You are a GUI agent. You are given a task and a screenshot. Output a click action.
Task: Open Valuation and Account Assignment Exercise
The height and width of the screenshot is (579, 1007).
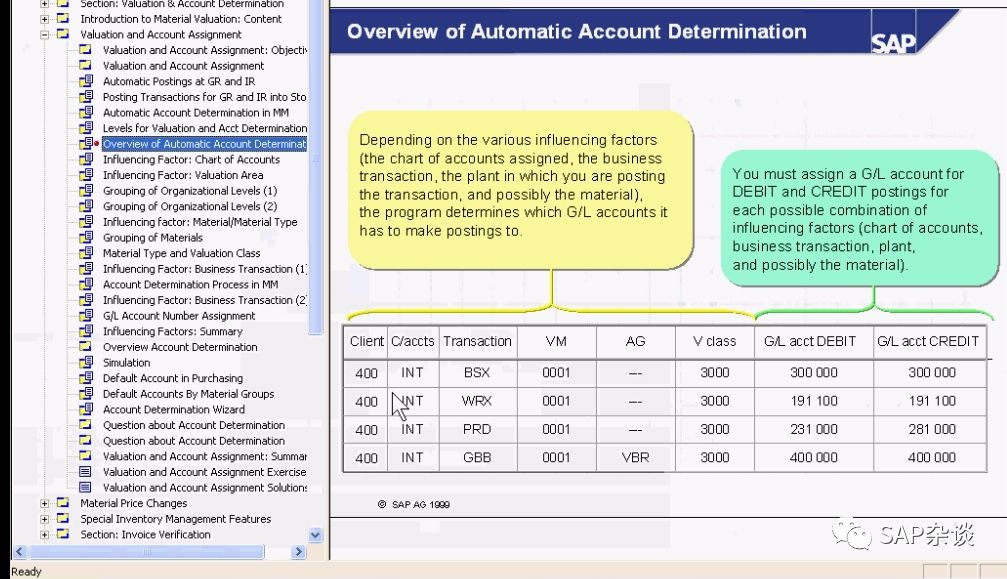coord(204,472)
